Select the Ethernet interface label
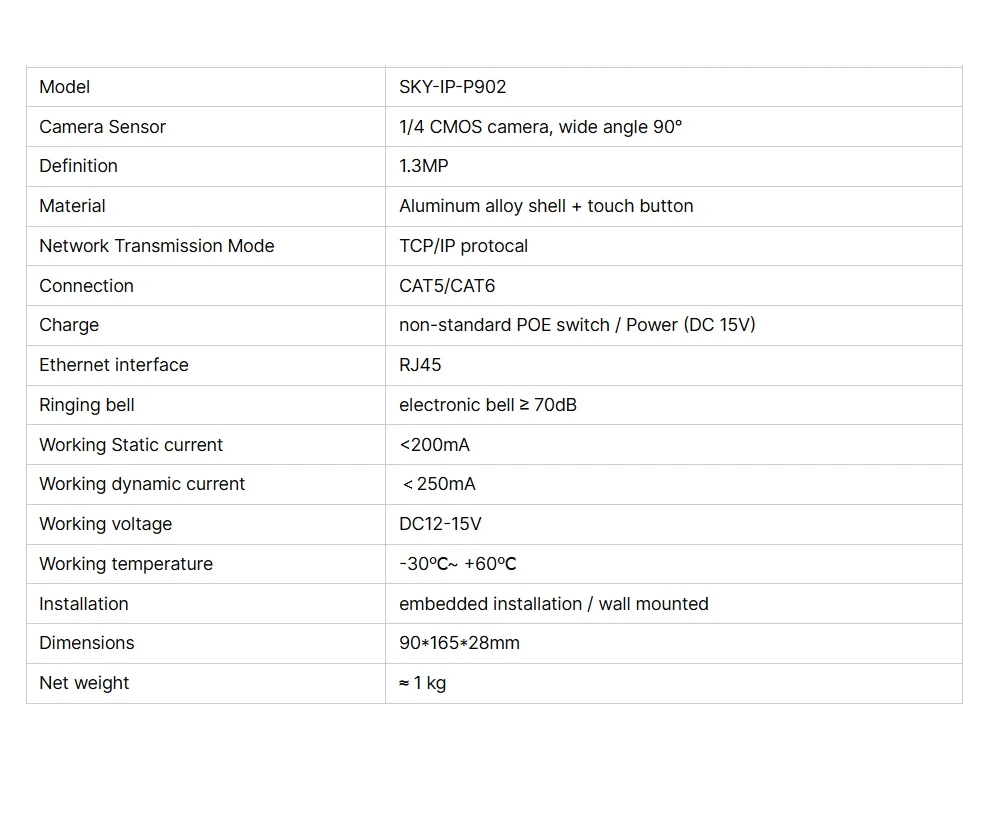 point(114,365)
